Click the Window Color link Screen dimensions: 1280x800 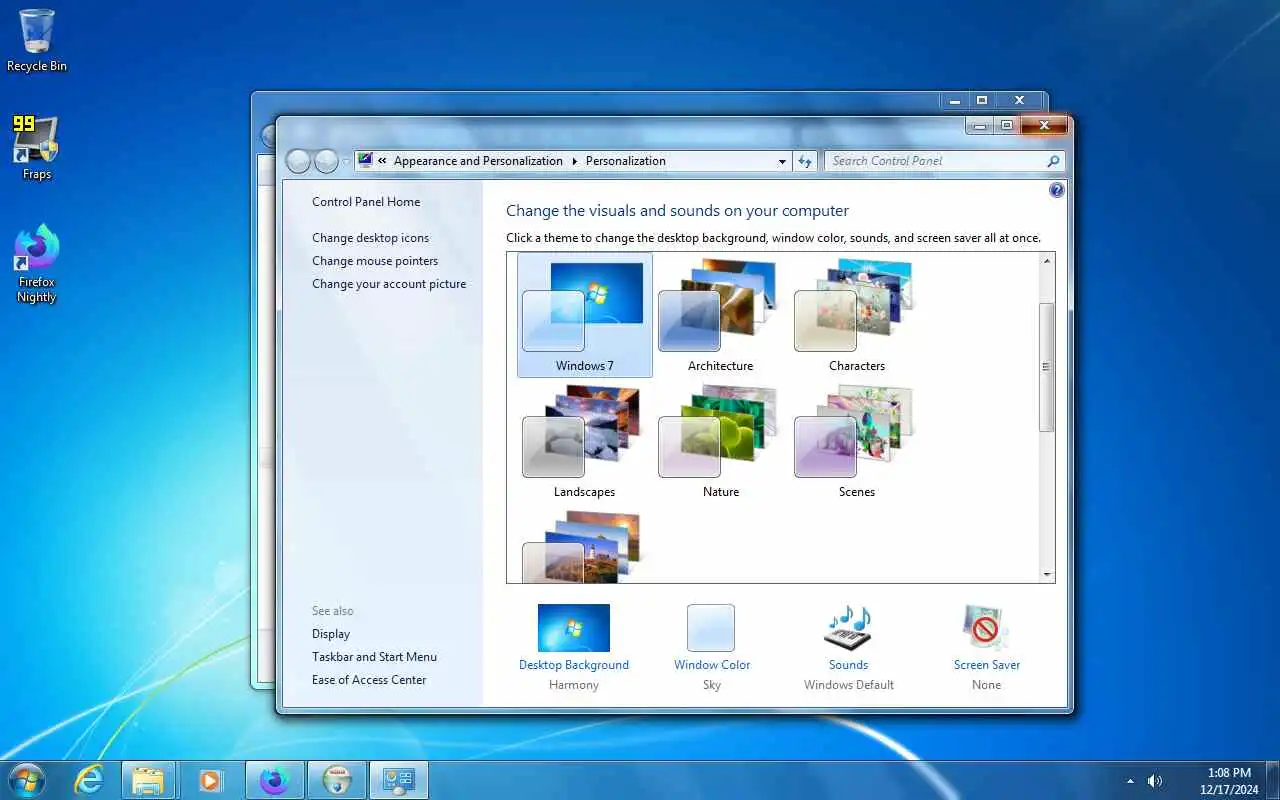coord(712,665)
